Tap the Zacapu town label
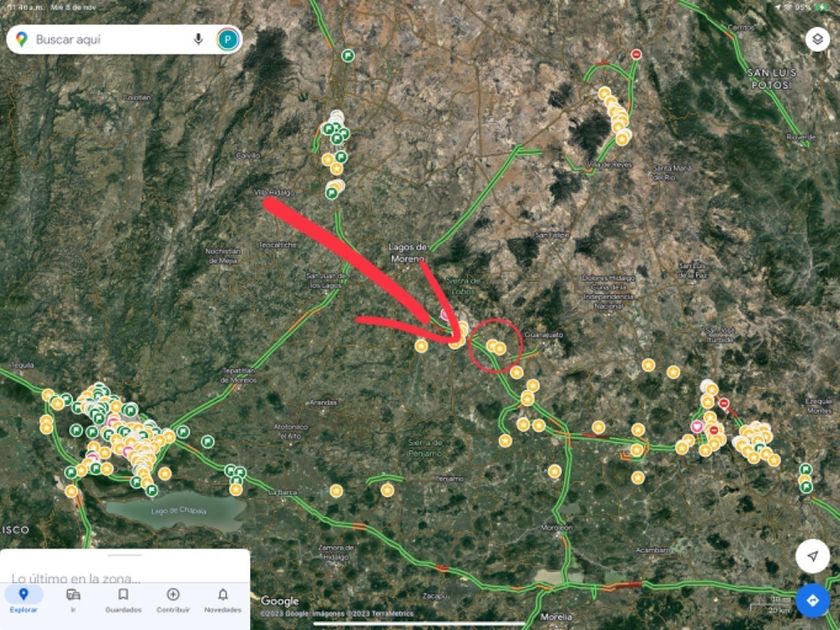The height and width of the screenshot is (630, 840). (434, 596)
